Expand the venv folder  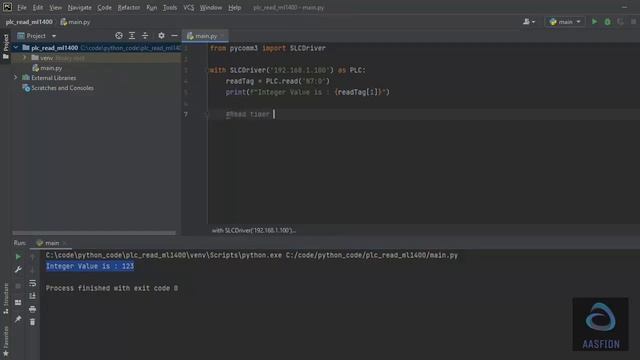pyautogui.click(x=25, y=58)
